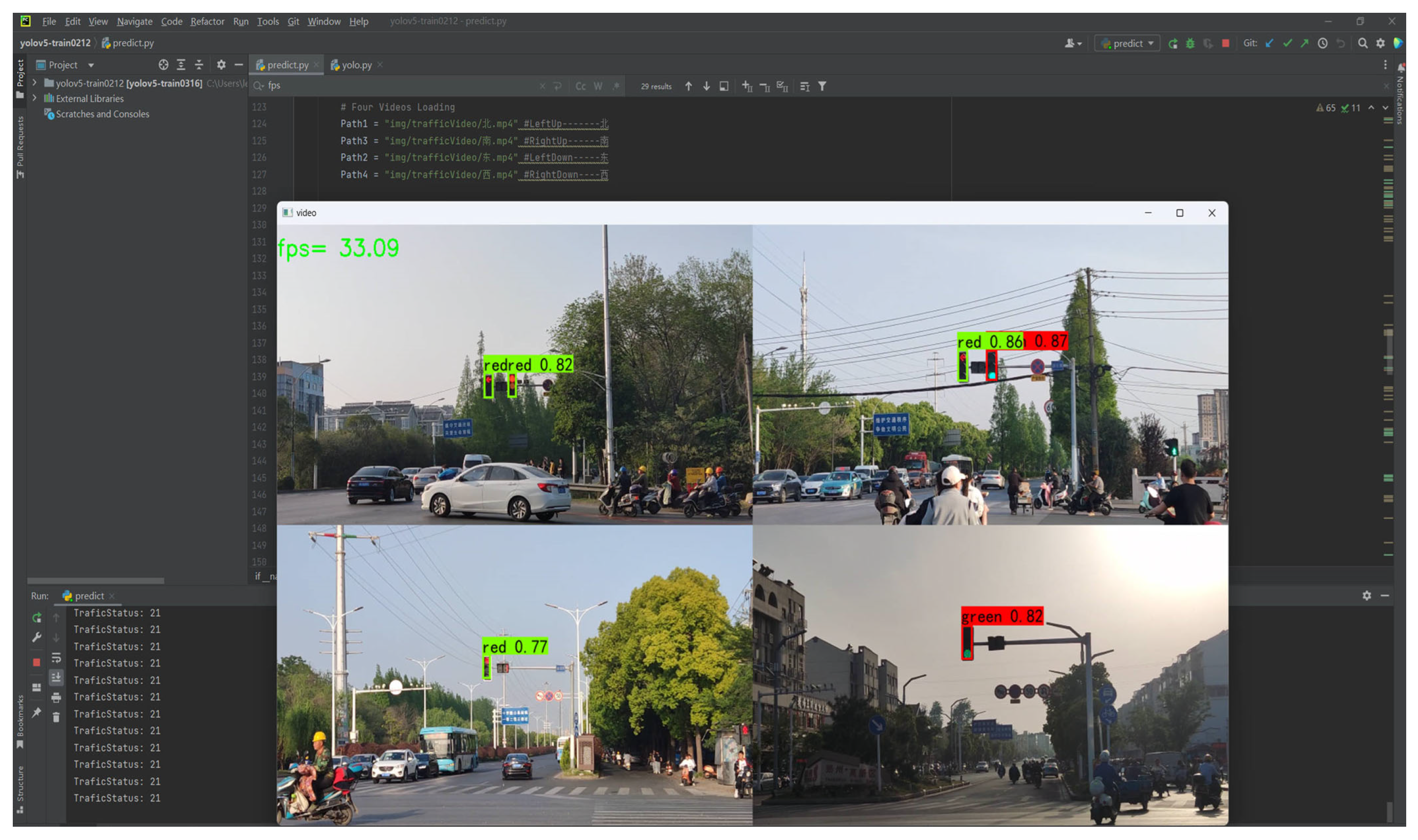This screenshot has height=840, width=1418.
Task: Expand External Libraries tree node
Action: coord(34,98)
